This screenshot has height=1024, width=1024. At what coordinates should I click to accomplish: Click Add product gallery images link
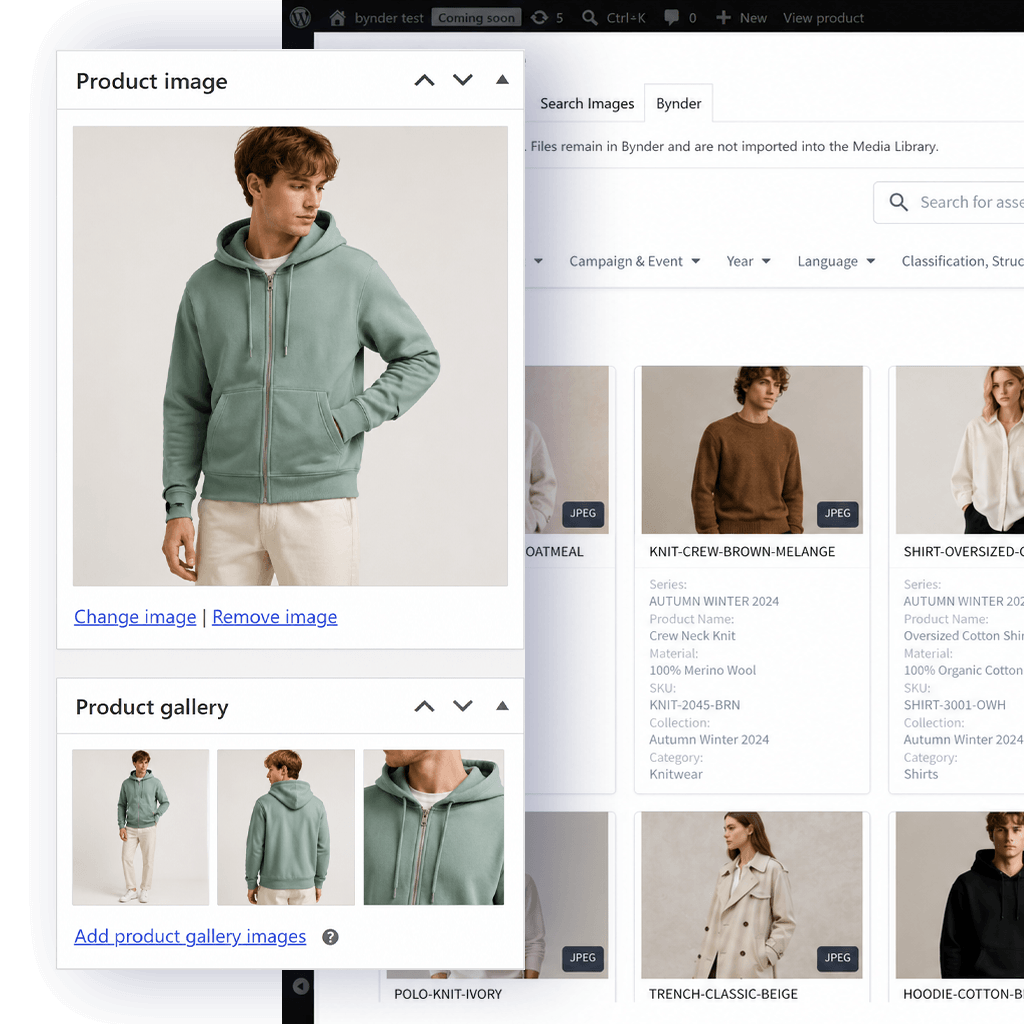pyautogui.click(x=190, y=936)
